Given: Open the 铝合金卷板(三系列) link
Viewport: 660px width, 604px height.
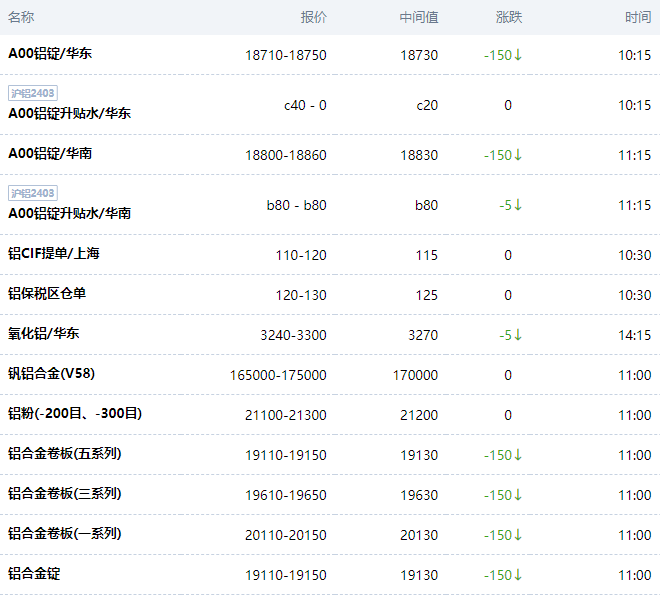Looking at the screenshot, I should coord(65,493).
